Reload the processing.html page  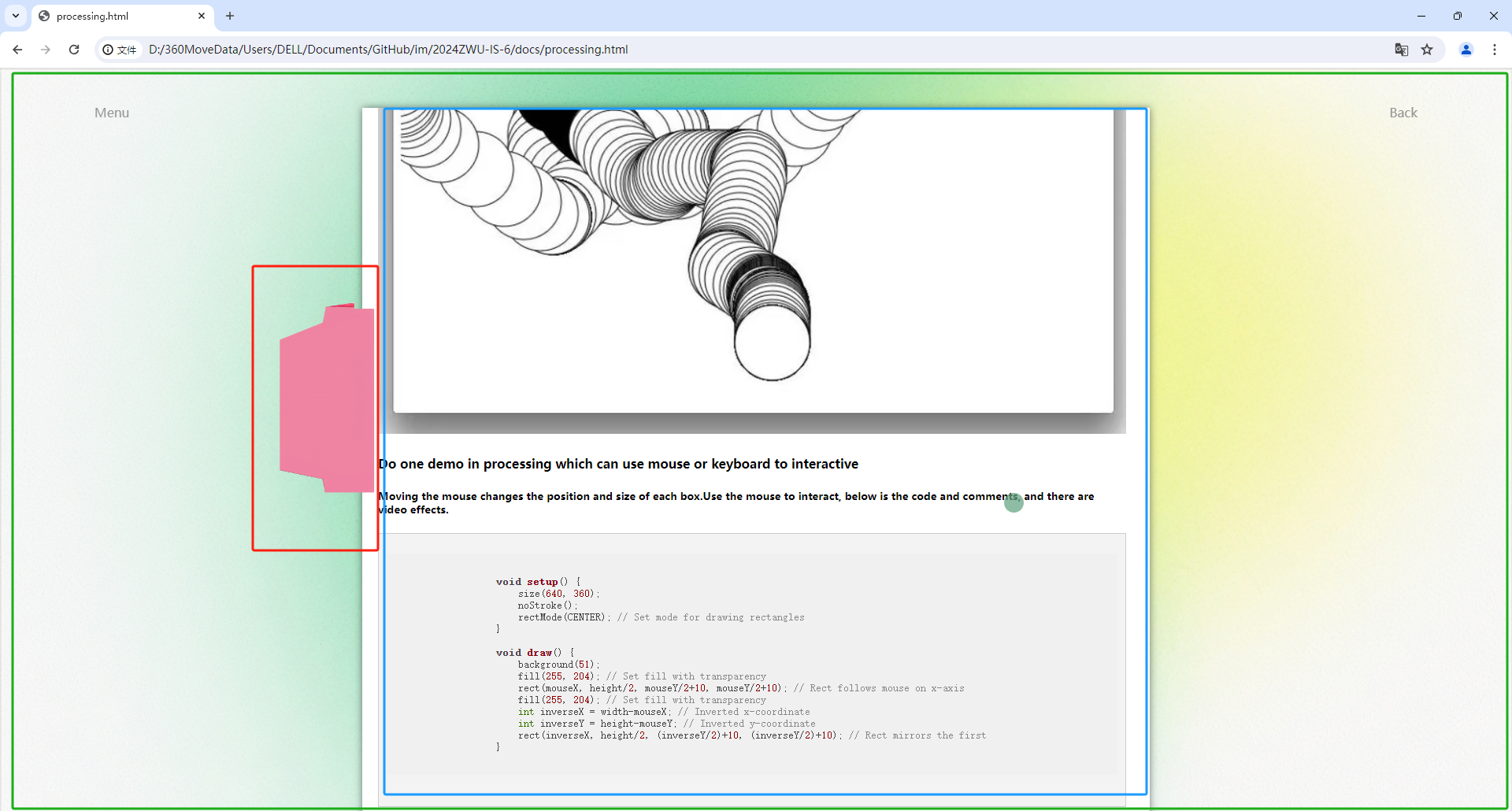[74, 50]
